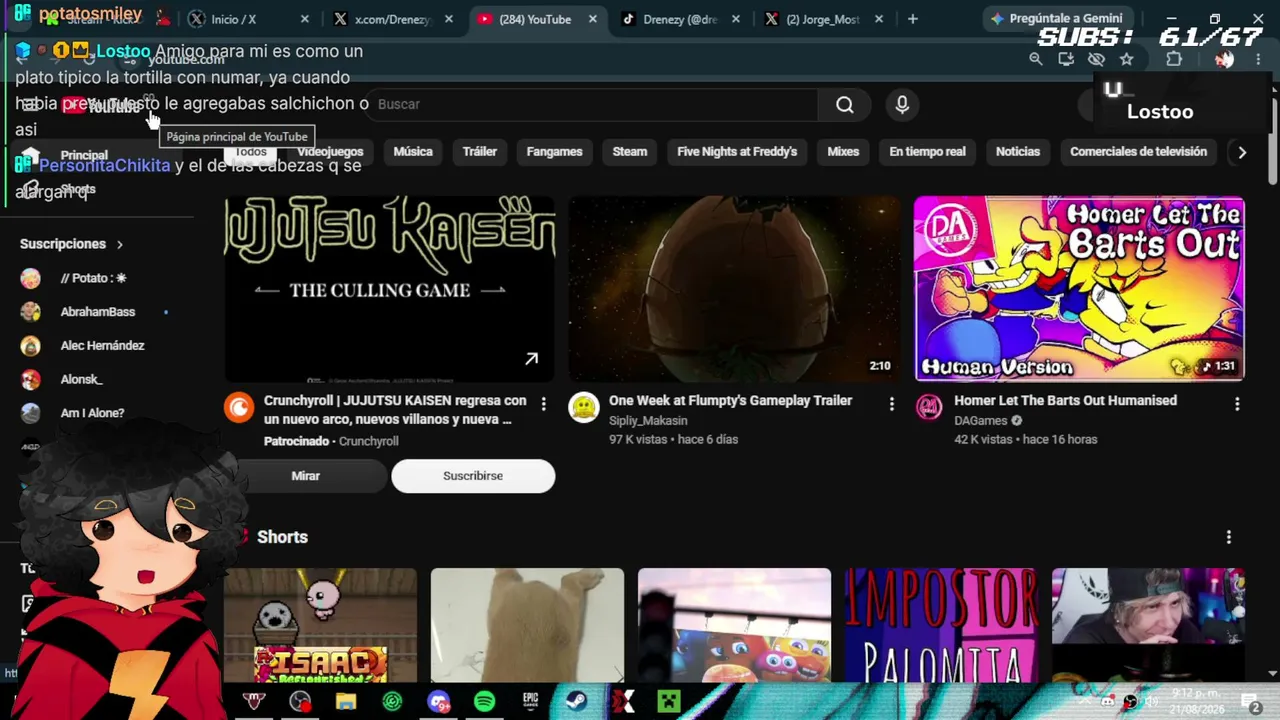
Task: Open File Explorer from the taskbar
Action: 346,702
